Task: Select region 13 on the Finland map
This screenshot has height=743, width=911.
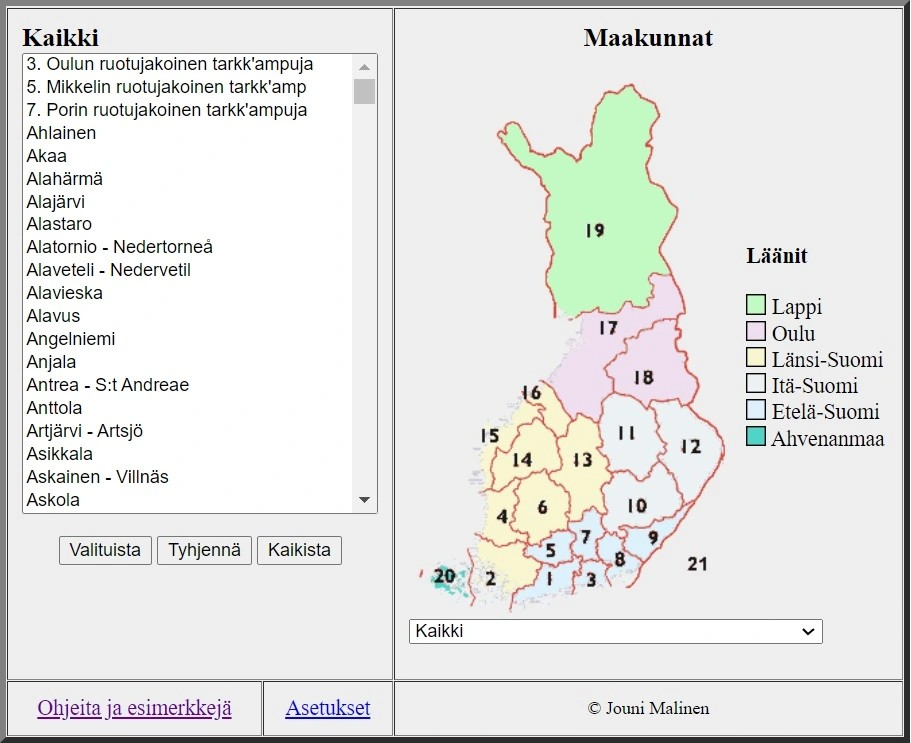Action: pos(582,459)
